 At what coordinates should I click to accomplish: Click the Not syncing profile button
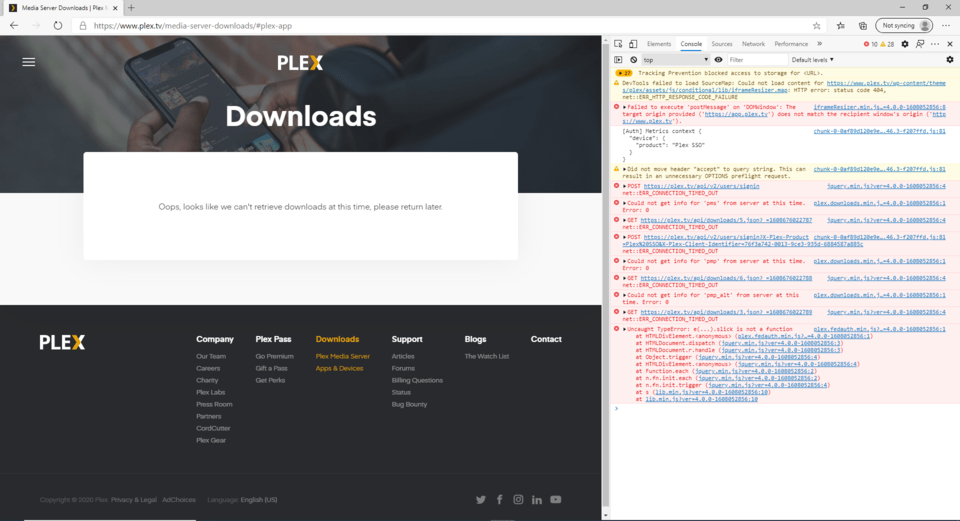tap(904, 26)
